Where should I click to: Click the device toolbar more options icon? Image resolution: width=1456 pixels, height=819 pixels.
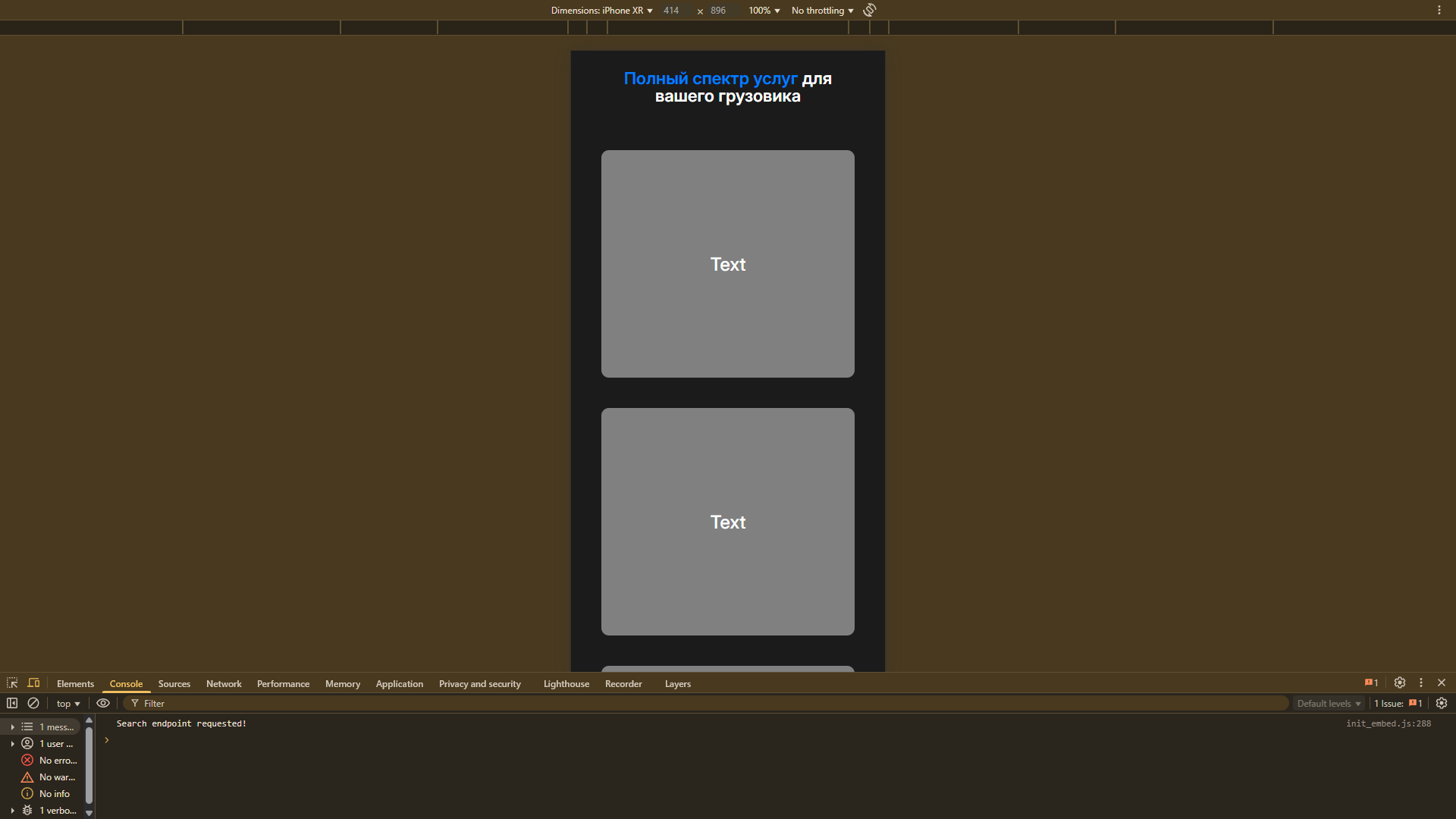(1439, 10)
